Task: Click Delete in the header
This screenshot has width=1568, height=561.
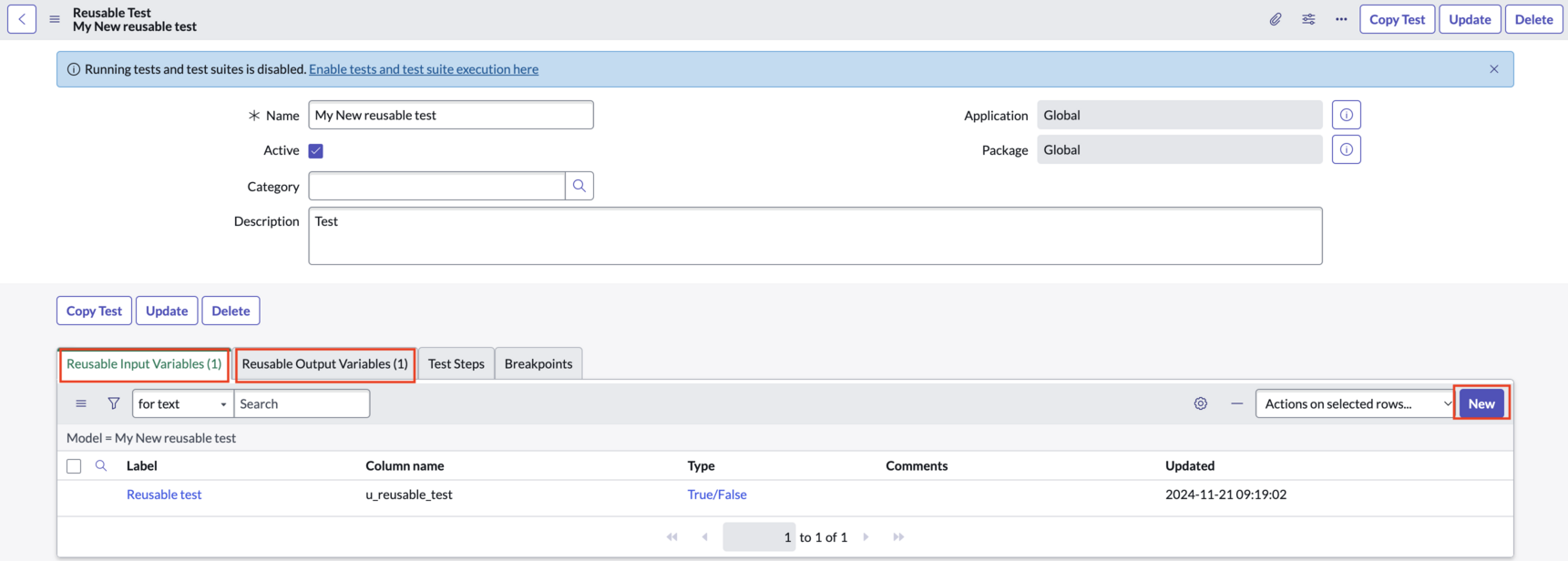Action: 1534,19
